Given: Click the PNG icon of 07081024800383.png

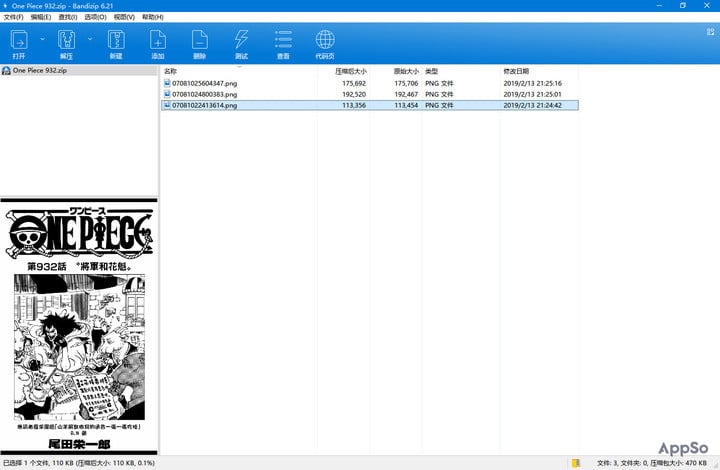Looking at the screenshot, I should [x=167, y=95].
